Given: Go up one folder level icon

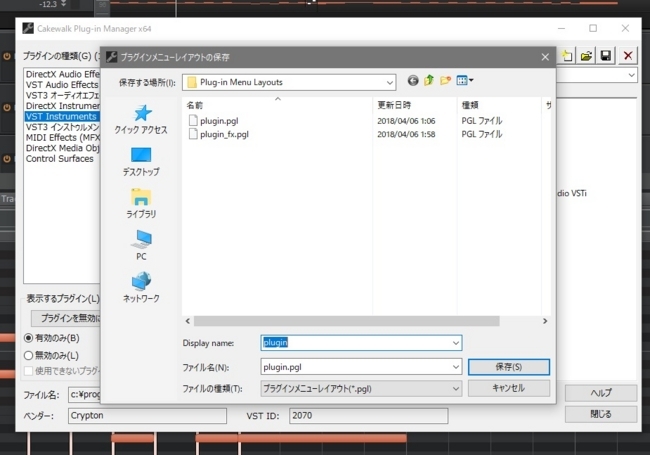Looking at the screenshot, I should click(429, 80).
